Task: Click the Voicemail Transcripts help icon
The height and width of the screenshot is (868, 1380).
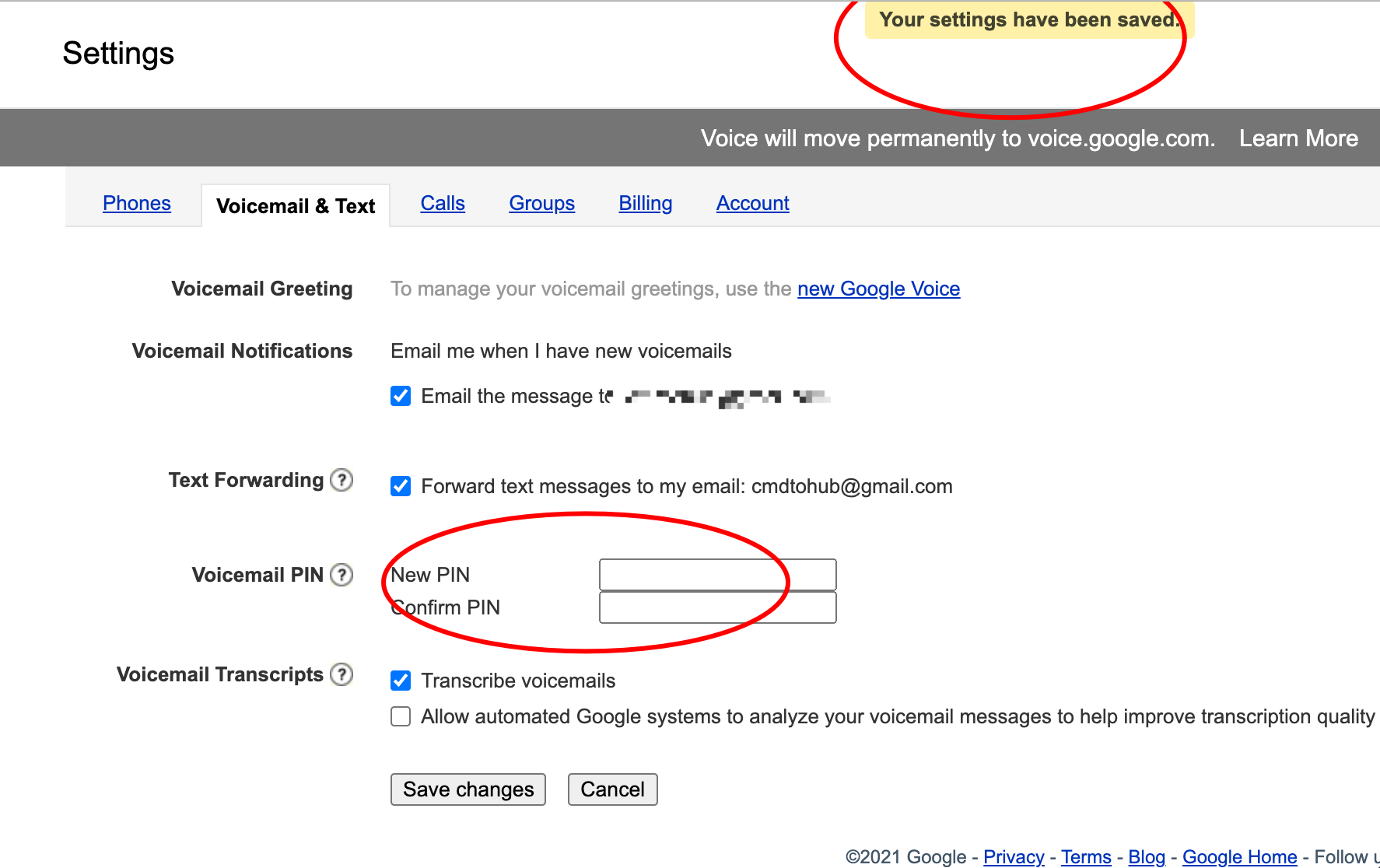Action: coord(341,674)
